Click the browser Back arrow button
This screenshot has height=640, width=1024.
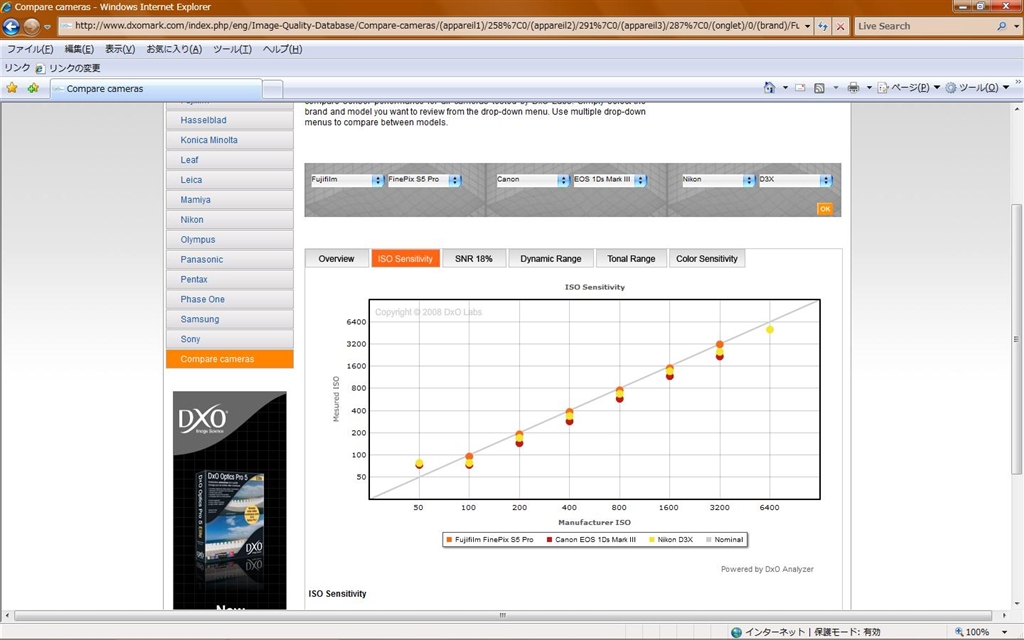click(x=11, y=26)
